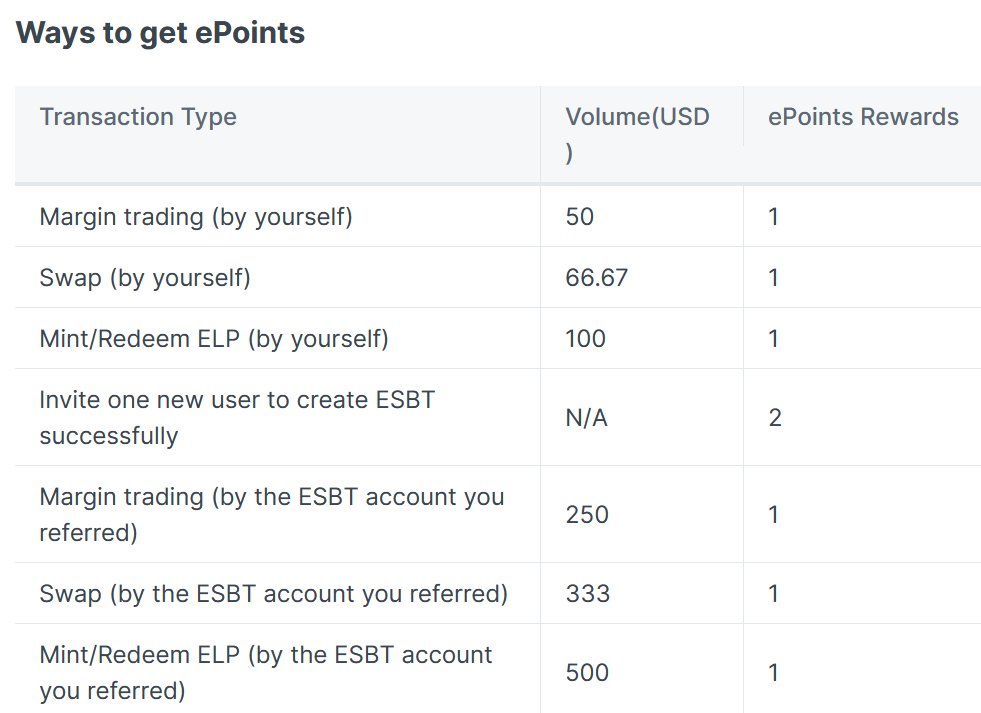Select the 'Margin trading (by yourself)' row
The width and height of the screenshot is (981, 713).
pos(498,216)
